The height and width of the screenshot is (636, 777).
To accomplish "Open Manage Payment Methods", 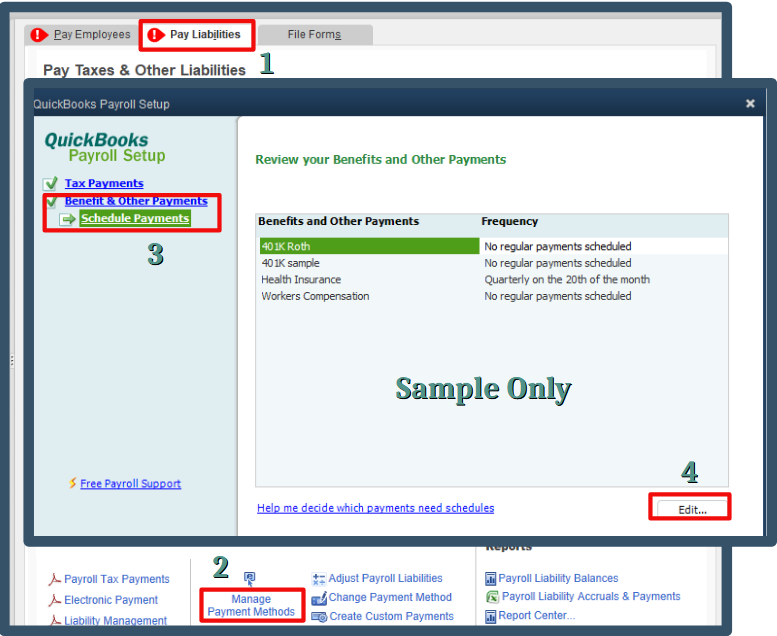I will (251, 605).
